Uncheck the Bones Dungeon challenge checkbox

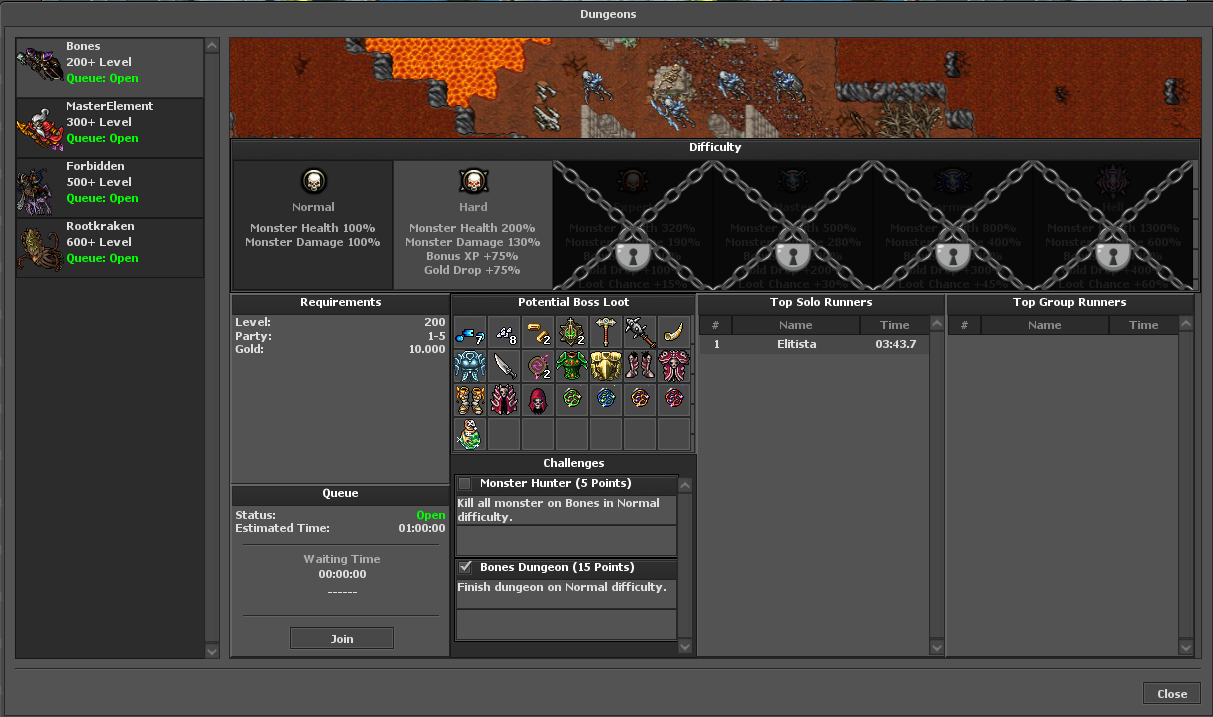[x=465, y=567]
